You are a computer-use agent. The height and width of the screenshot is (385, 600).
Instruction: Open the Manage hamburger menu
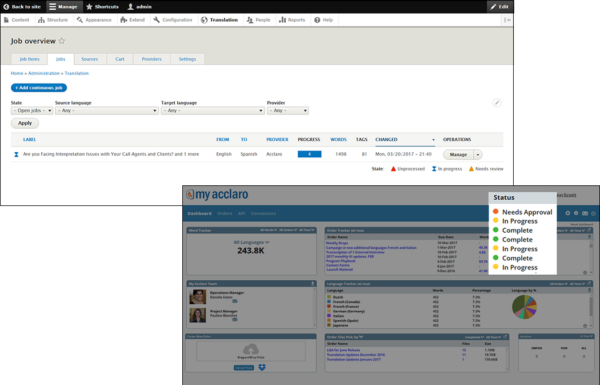tap(63, 7)
